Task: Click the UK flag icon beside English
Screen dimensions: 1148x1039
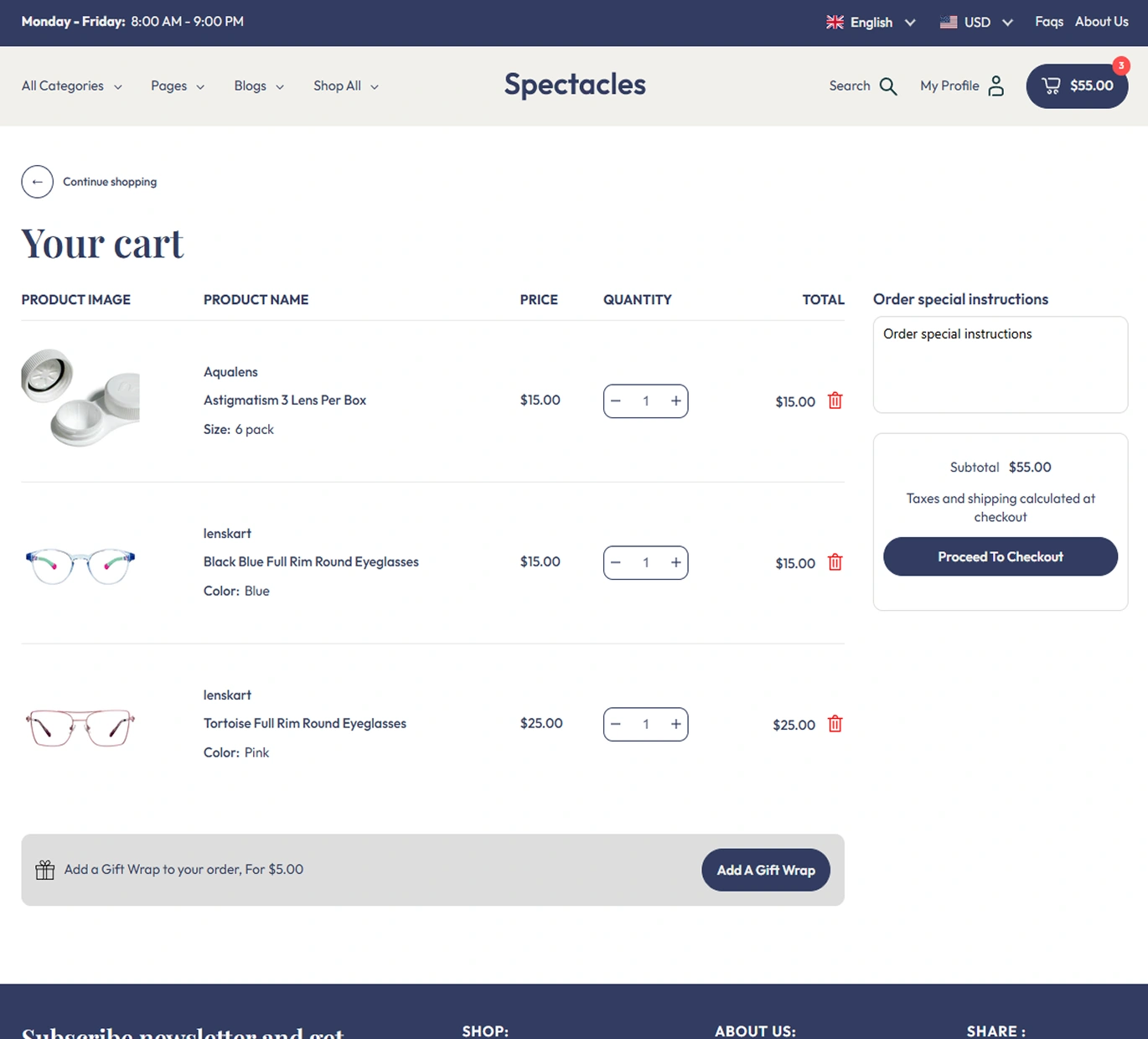Action: click(x=835, y=23)
